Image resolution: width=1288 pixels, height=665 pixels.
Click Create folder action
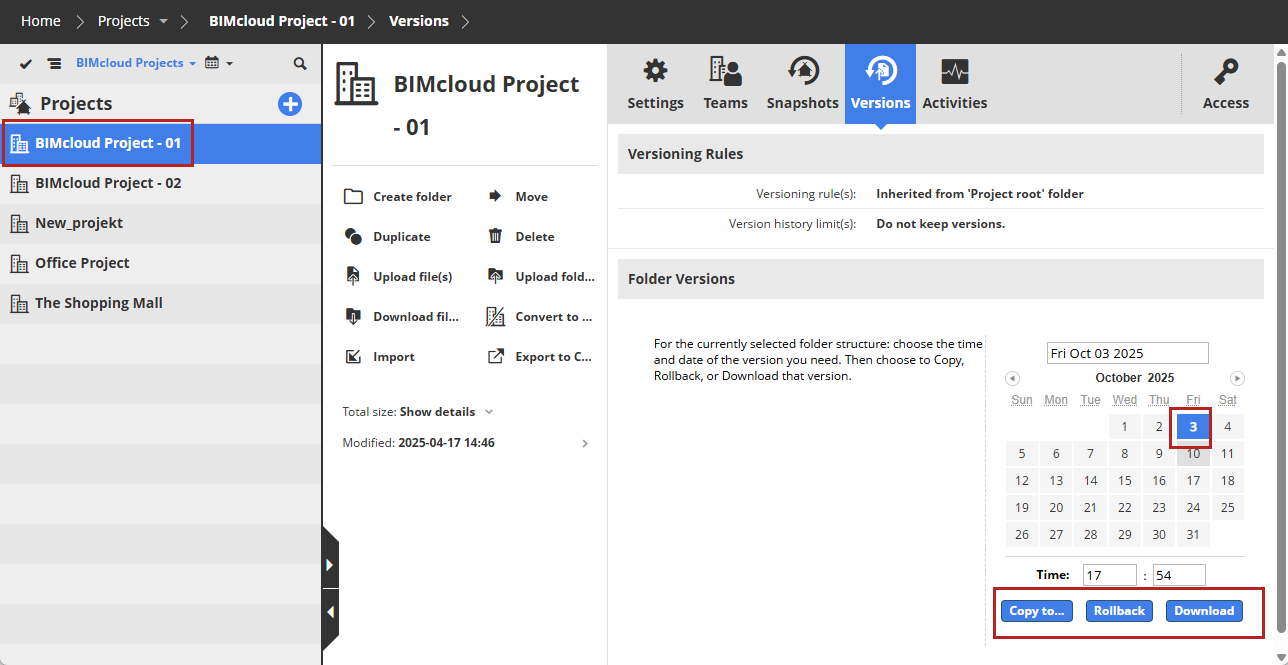[x=398, y=197]
